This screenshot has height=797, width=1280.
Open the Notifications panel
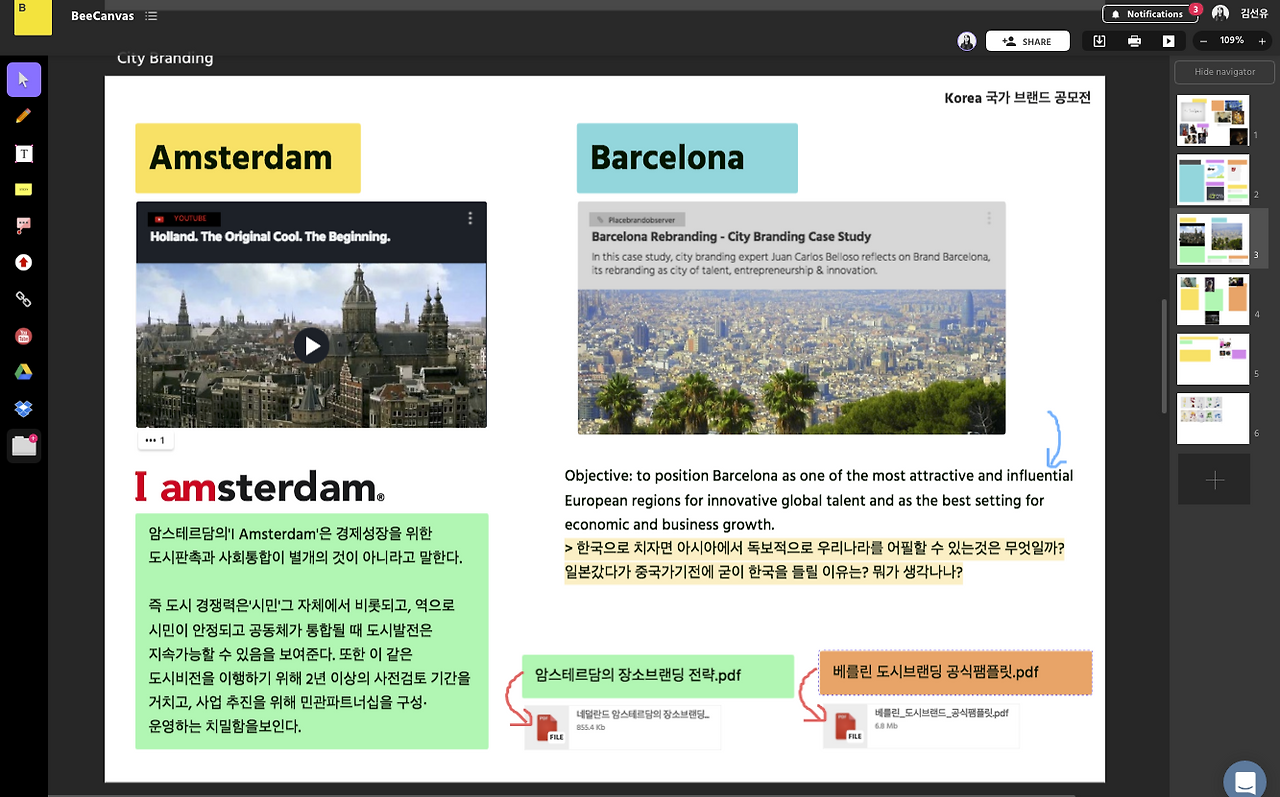click(1148, 14)
